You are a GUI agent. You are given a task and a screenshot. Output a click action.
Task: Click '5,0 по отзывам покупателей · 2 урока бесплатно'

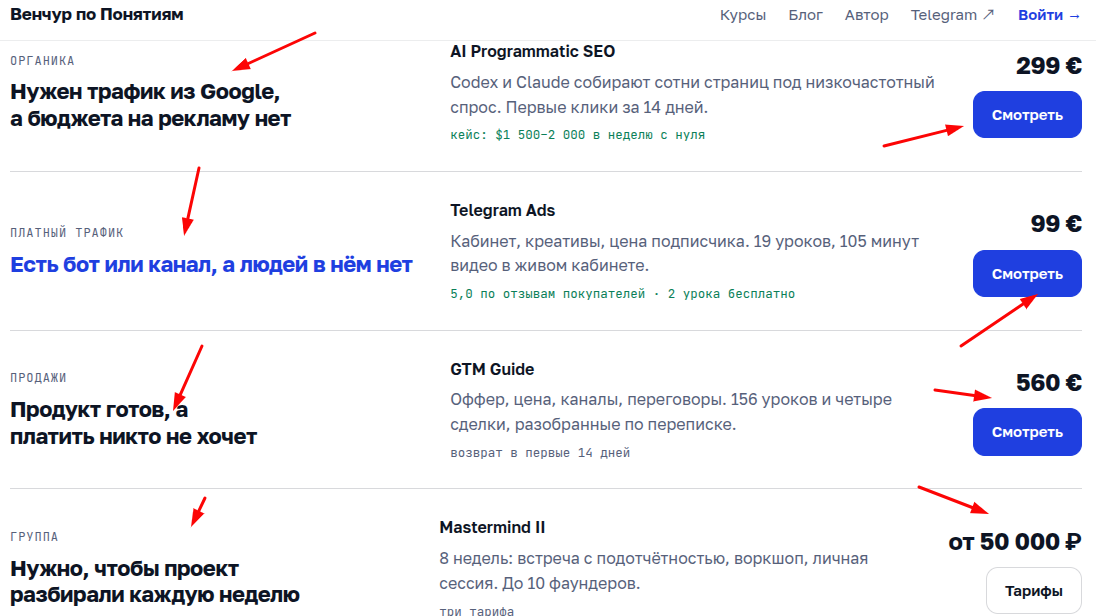[x=622, y=294]
